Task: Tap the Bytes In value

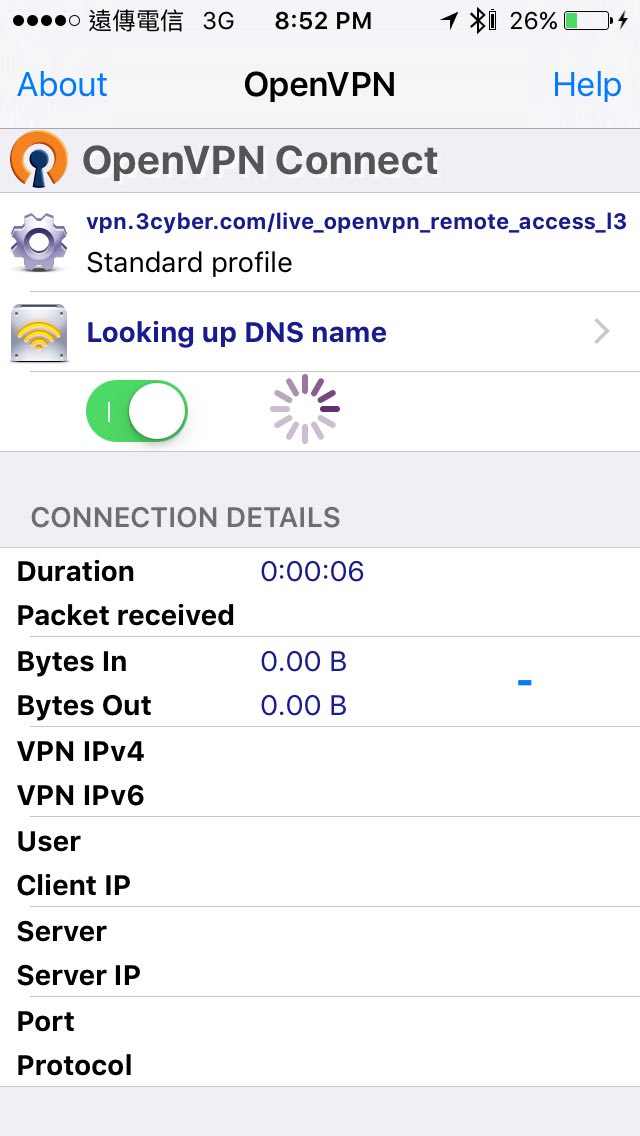Action: tap(303, 661)
